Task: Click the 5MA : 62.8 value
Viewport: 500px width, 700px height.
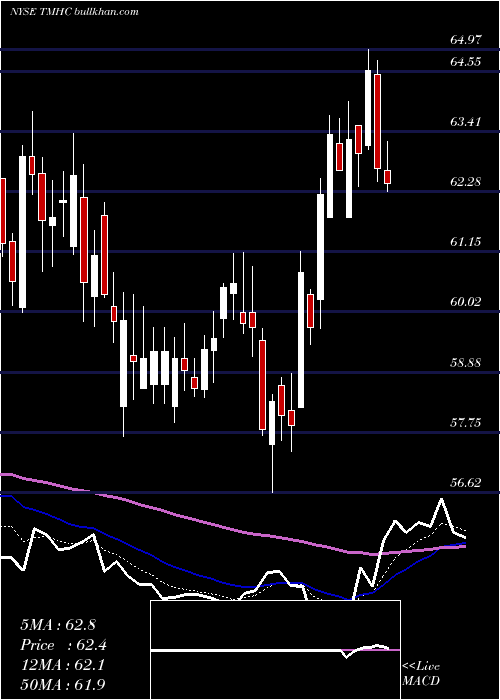Action: point(58,625)
